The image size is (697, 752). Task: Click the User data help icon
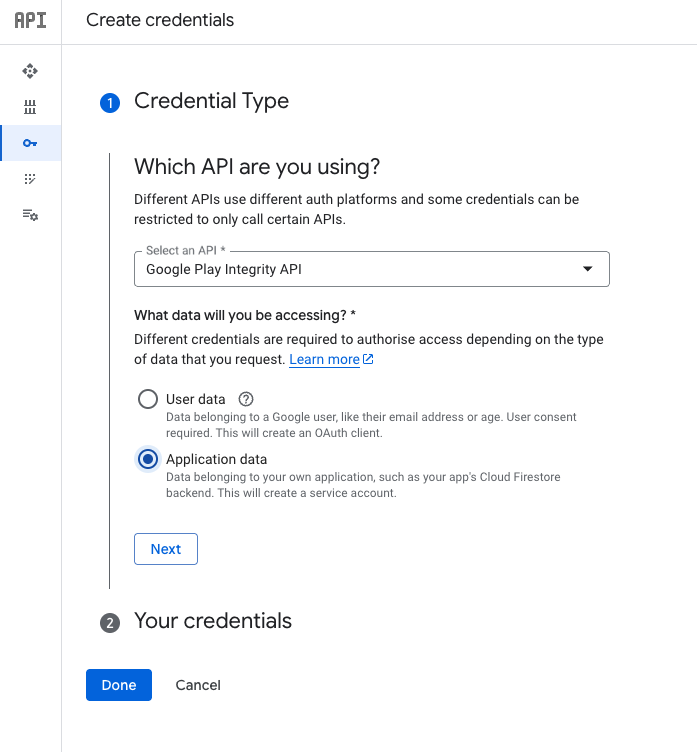(x=246, y=399)
